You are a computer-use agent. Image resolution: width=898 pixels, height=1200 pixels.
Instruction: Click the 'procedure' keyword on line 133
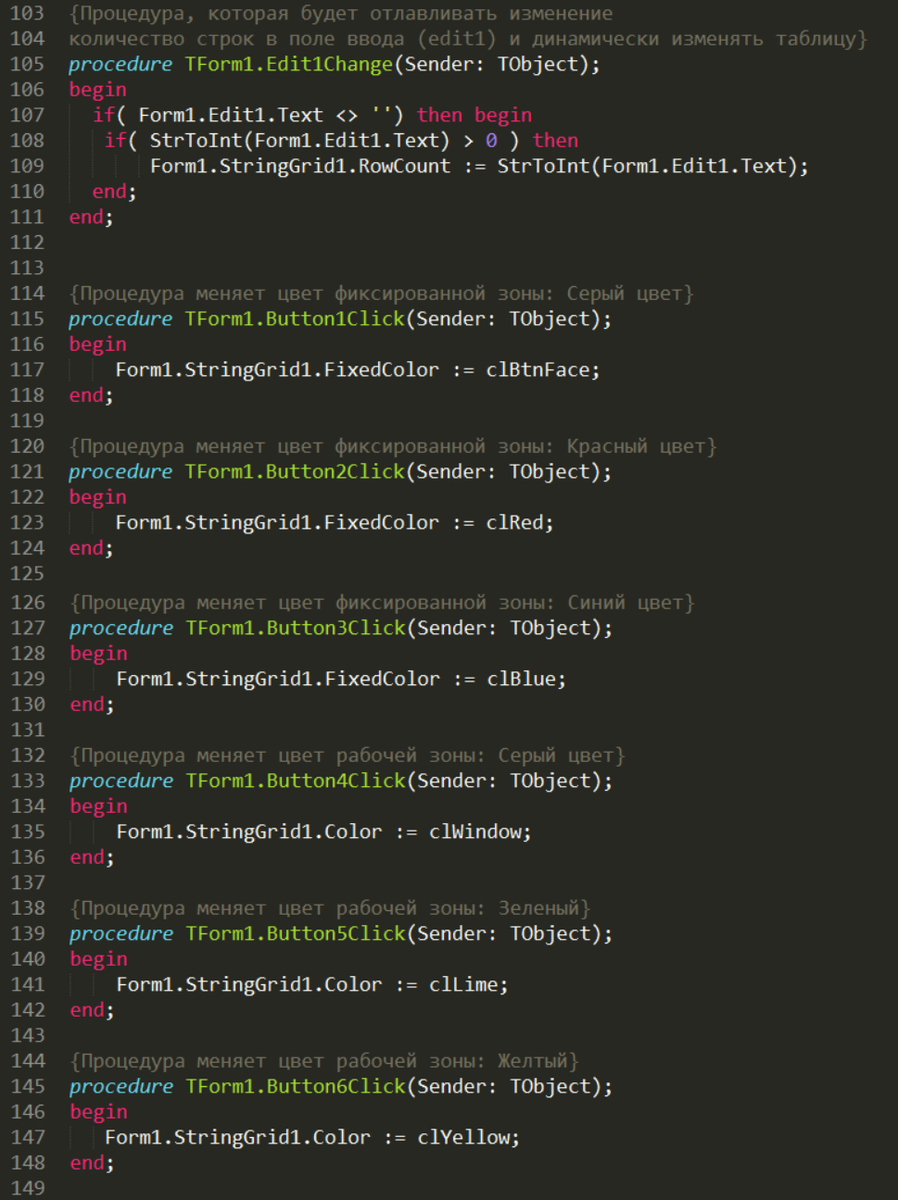point(121,781)
